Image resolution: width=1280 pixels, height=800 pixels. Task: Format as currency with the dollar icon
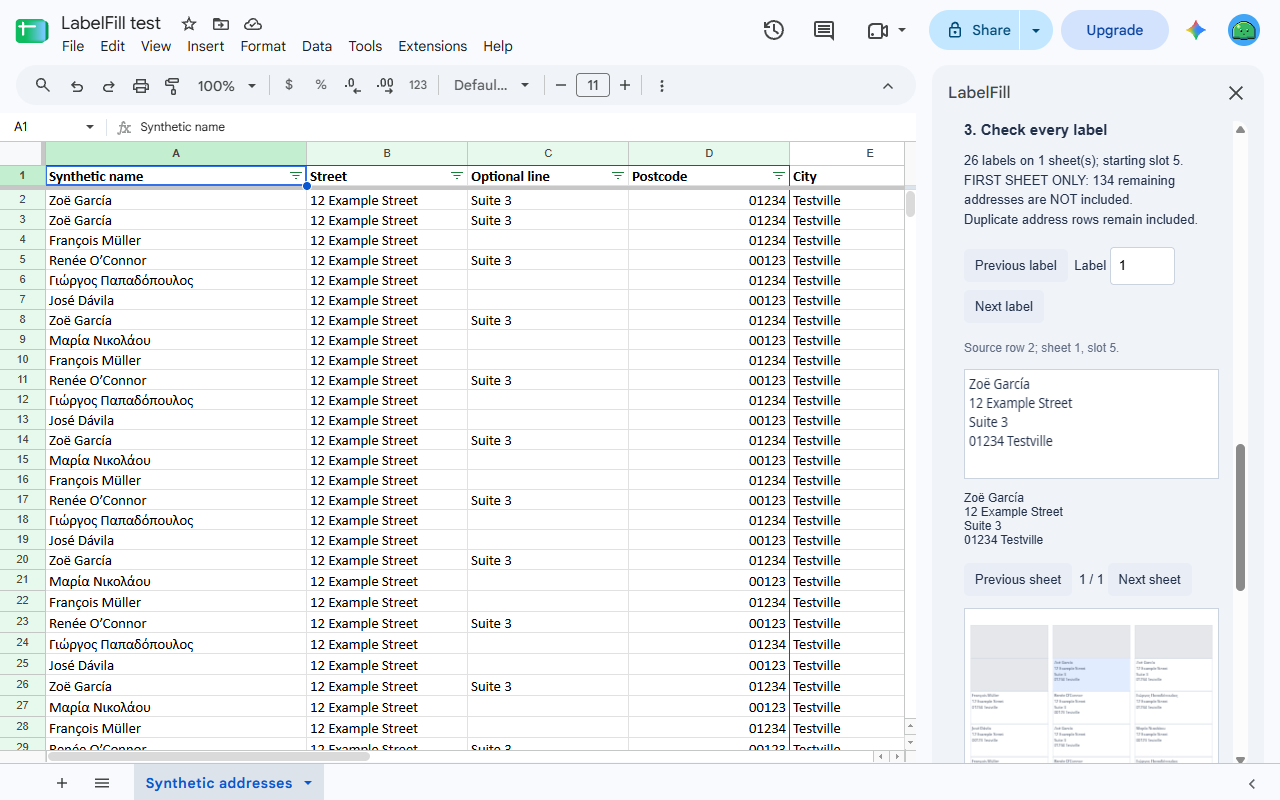tap(289, 86)
